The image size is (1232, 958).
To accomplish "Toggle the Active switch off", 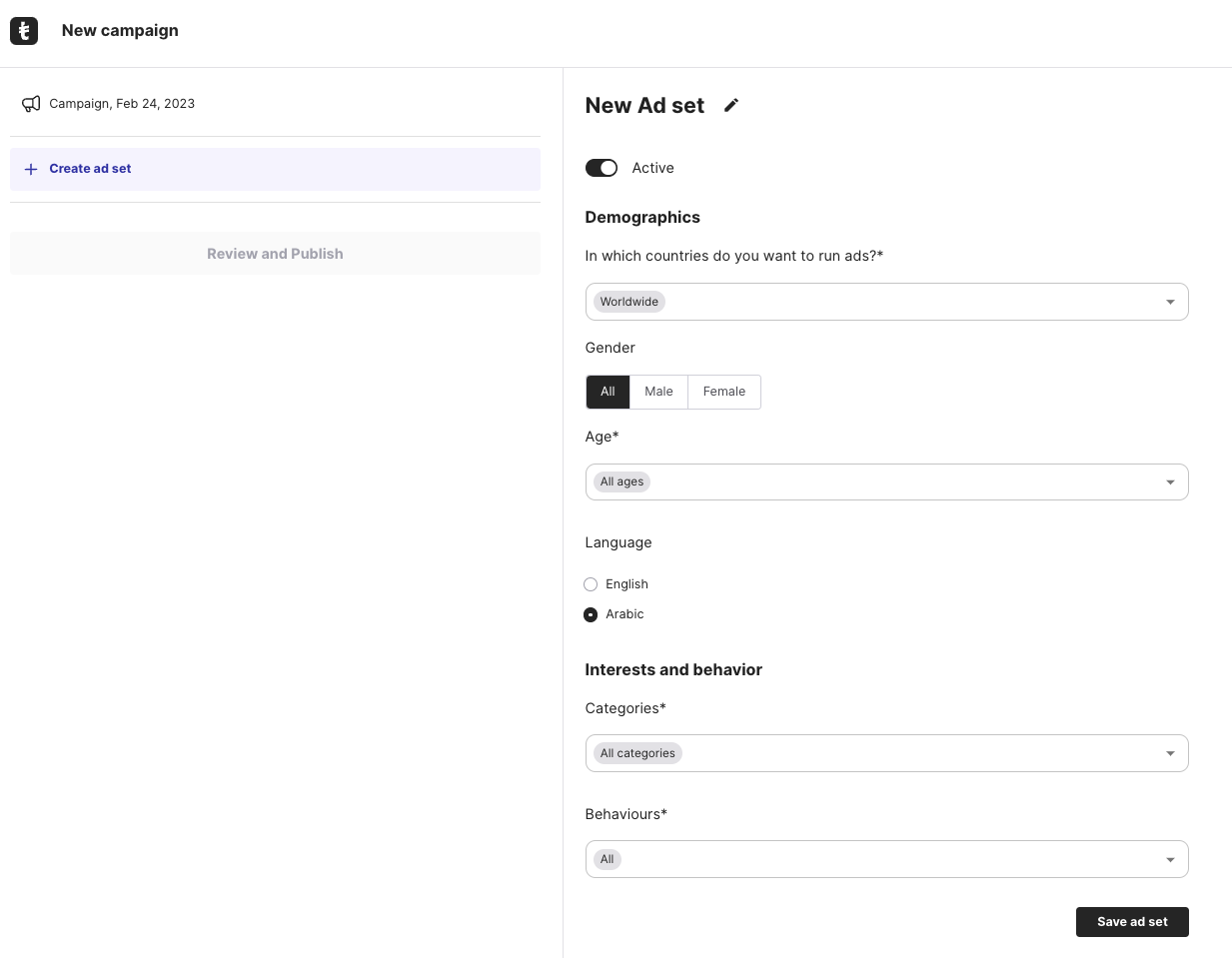I will (602, 168).
